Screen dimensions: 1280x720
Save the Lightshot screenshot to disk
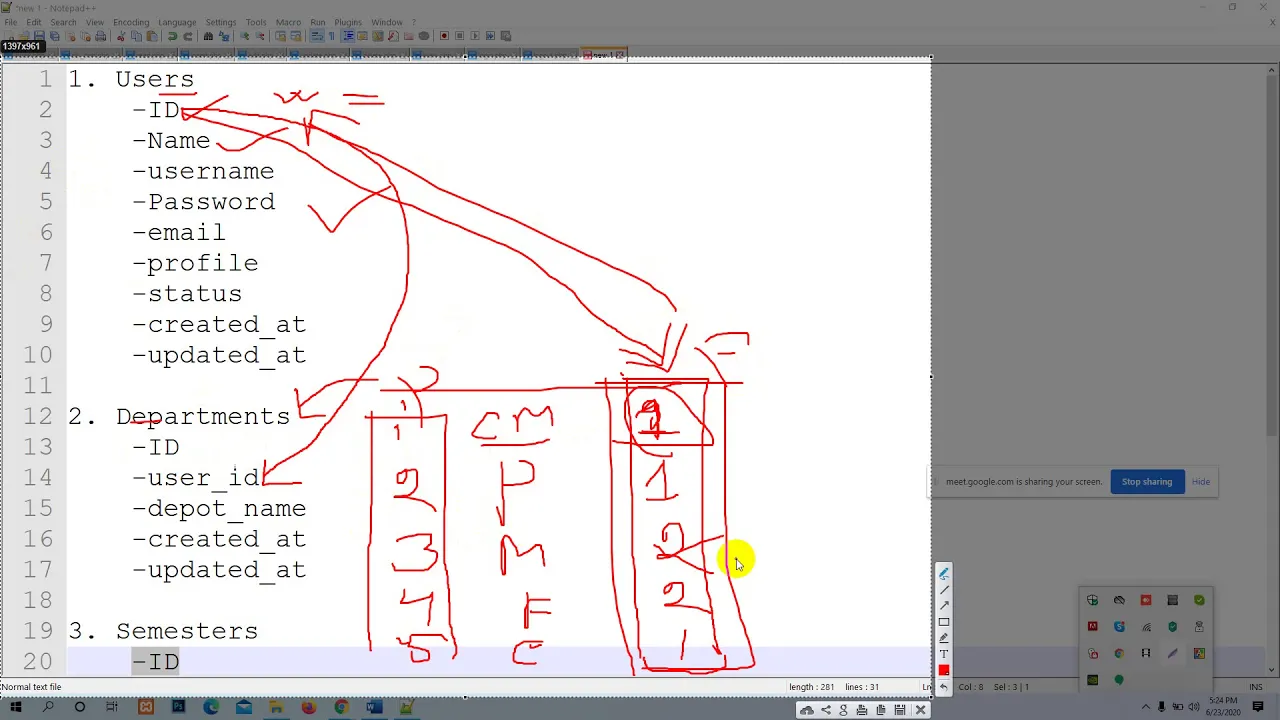pyautogui.click(x=900, y=710)
